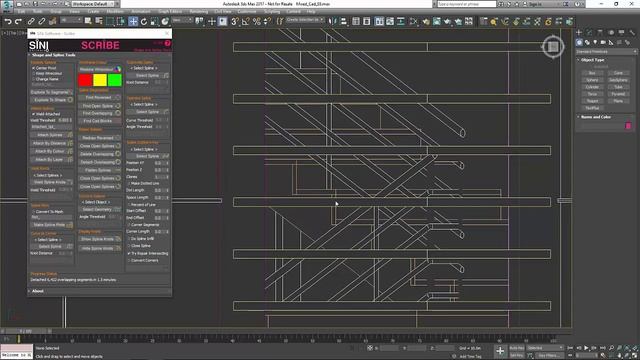The height and width of the screenshot is (360, 640).
Task: Activate the Select and Rotate tool
Action: coord(144,21)
